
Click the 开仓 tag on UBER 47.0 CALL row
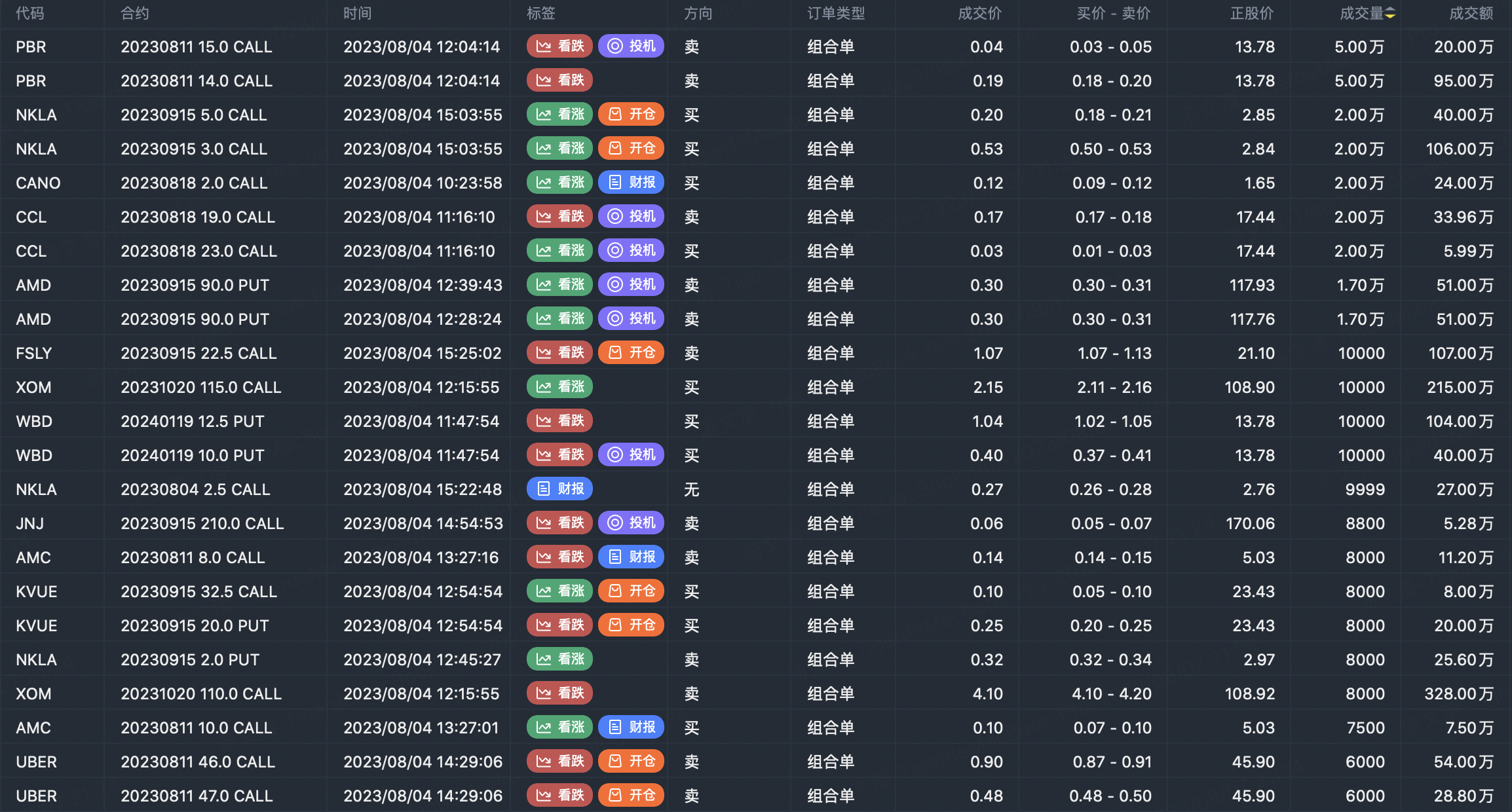[631, 796]
